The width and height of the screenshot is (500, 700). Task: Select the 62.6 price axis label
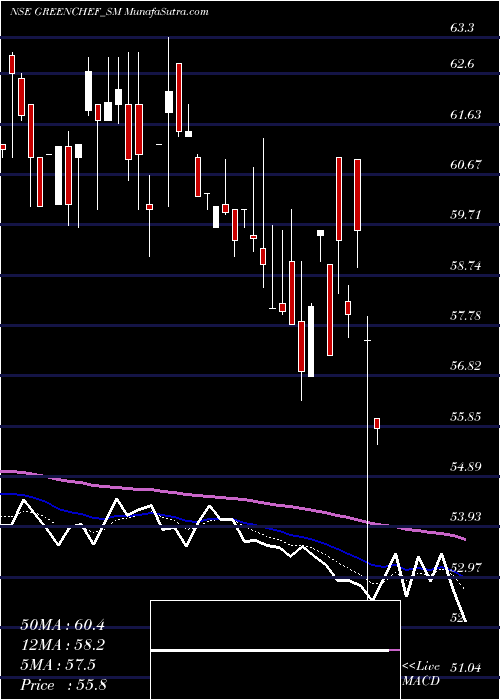(462, 64)
